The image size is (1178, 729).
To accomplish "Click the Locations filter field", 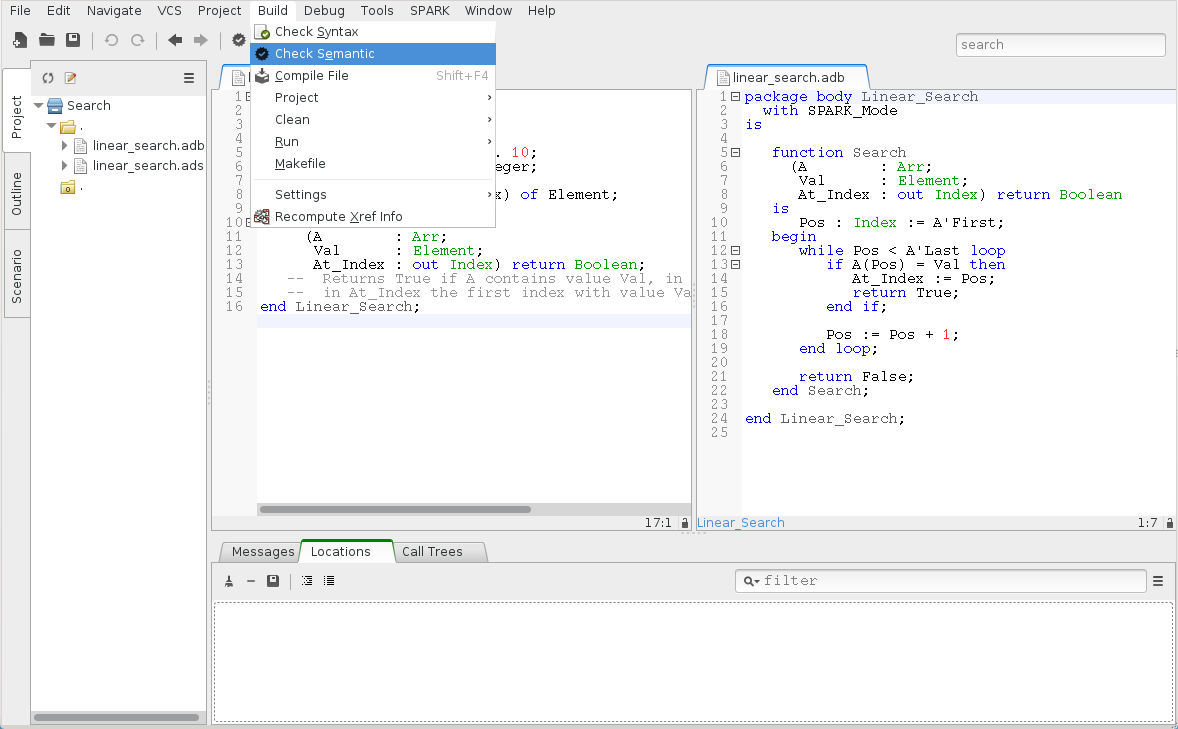I will tap(941, 581).
